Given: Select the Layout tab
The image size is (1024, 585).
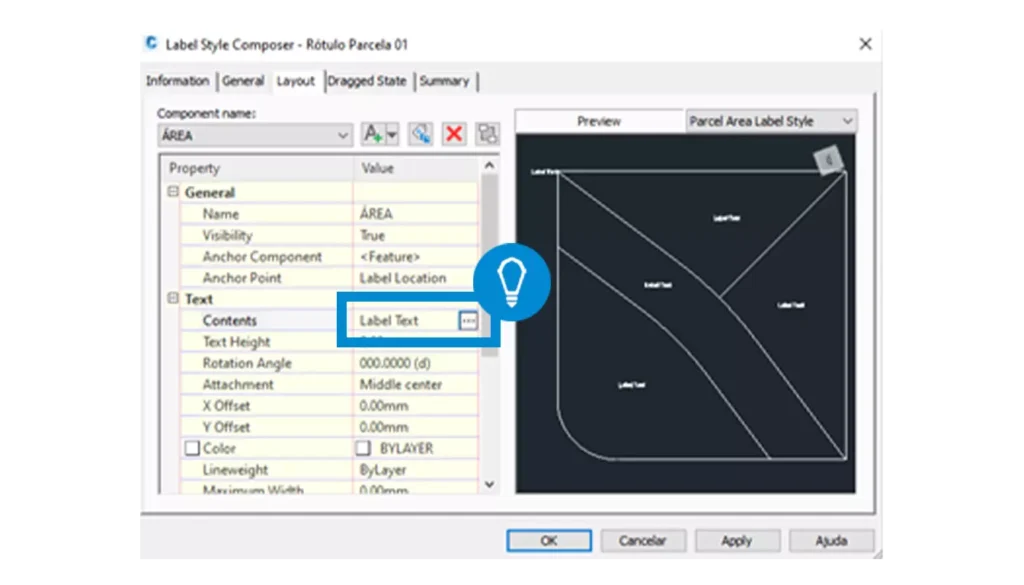Looking at the screenshot, I should [296, 81].
